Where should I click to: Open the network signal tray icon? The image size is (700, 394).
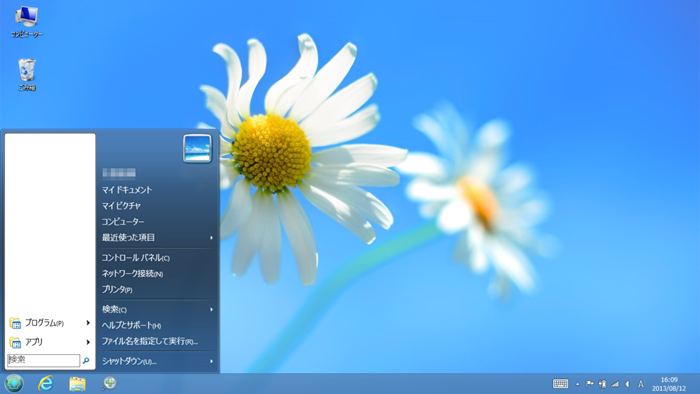coord(615,384)
